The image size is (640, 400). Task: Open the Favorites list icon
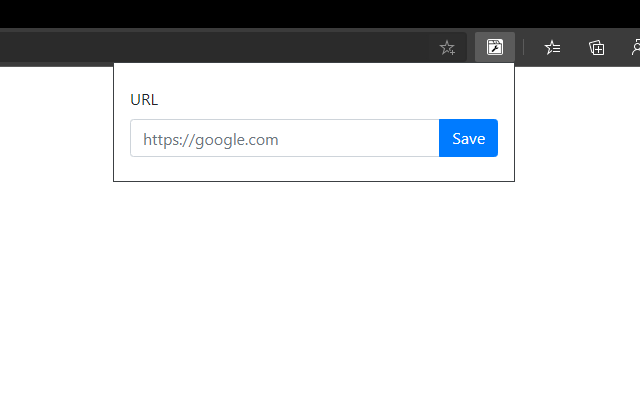pyautogui.click(x=552, y=47)
